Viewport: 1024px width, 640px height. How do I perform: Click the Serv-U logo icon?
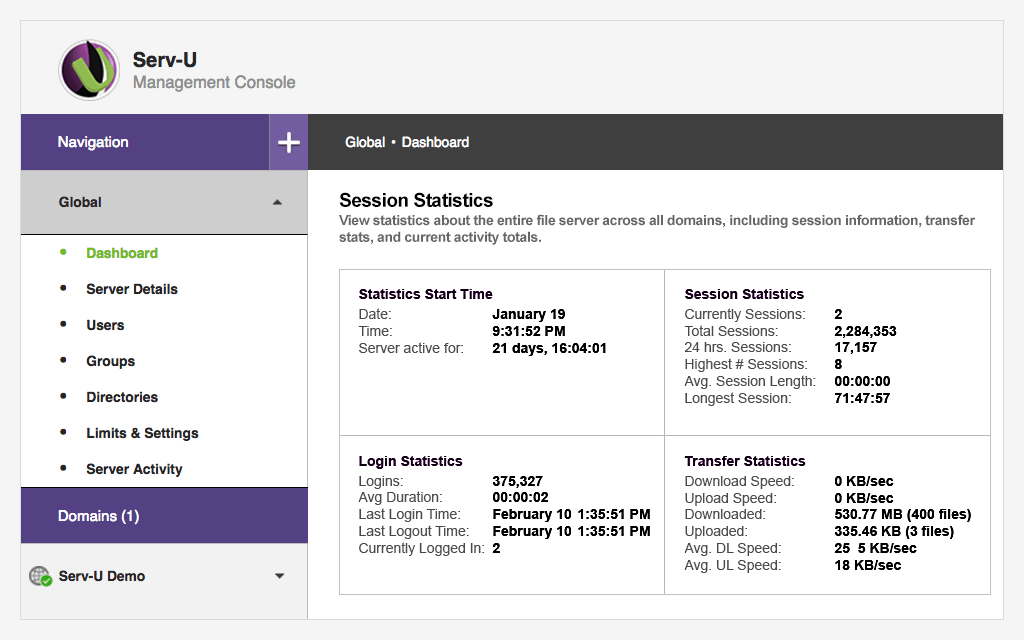(x=89, y=70)
